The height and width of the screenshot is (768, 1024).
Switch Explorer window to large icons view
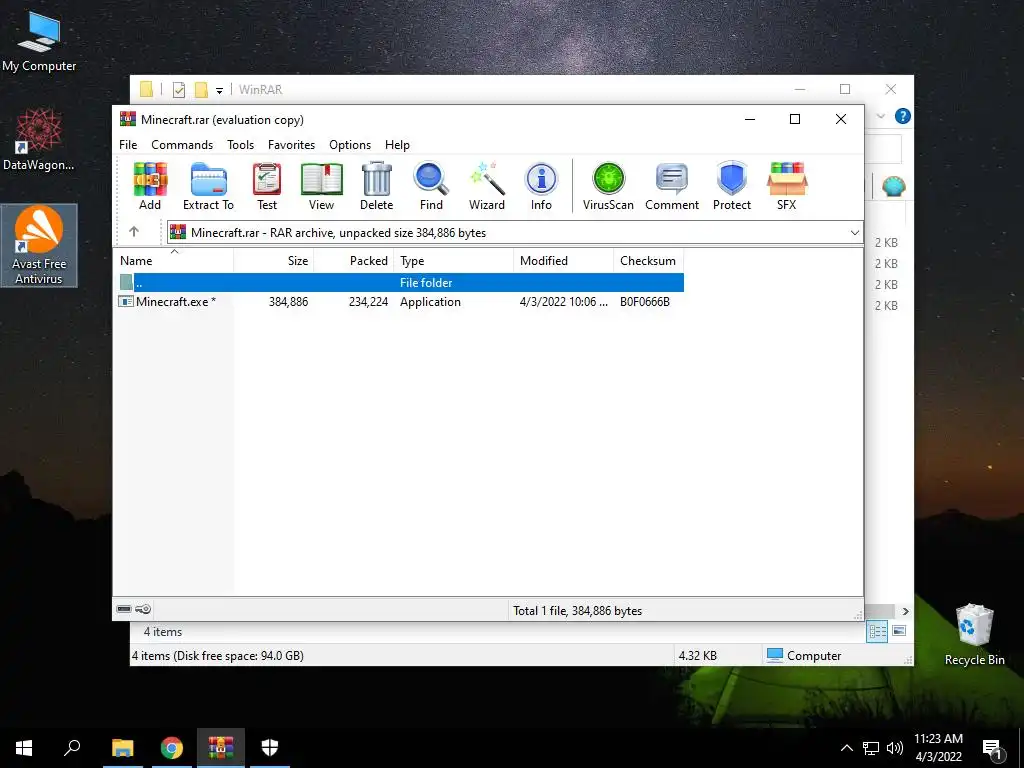(899, 631)
